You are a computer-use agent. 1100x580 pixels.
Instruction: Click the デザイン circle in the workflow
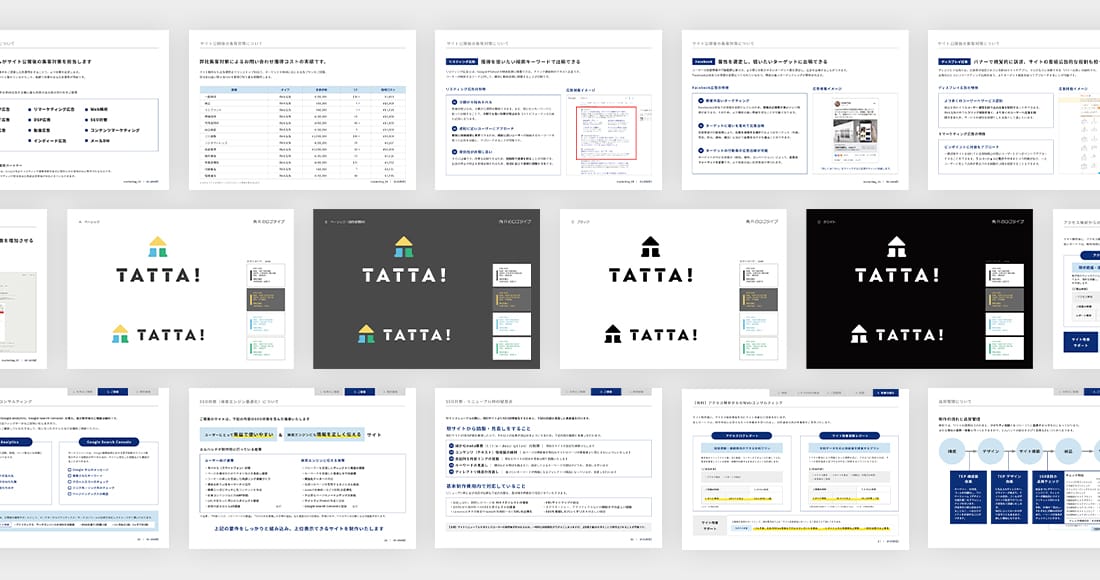(991, 452)
